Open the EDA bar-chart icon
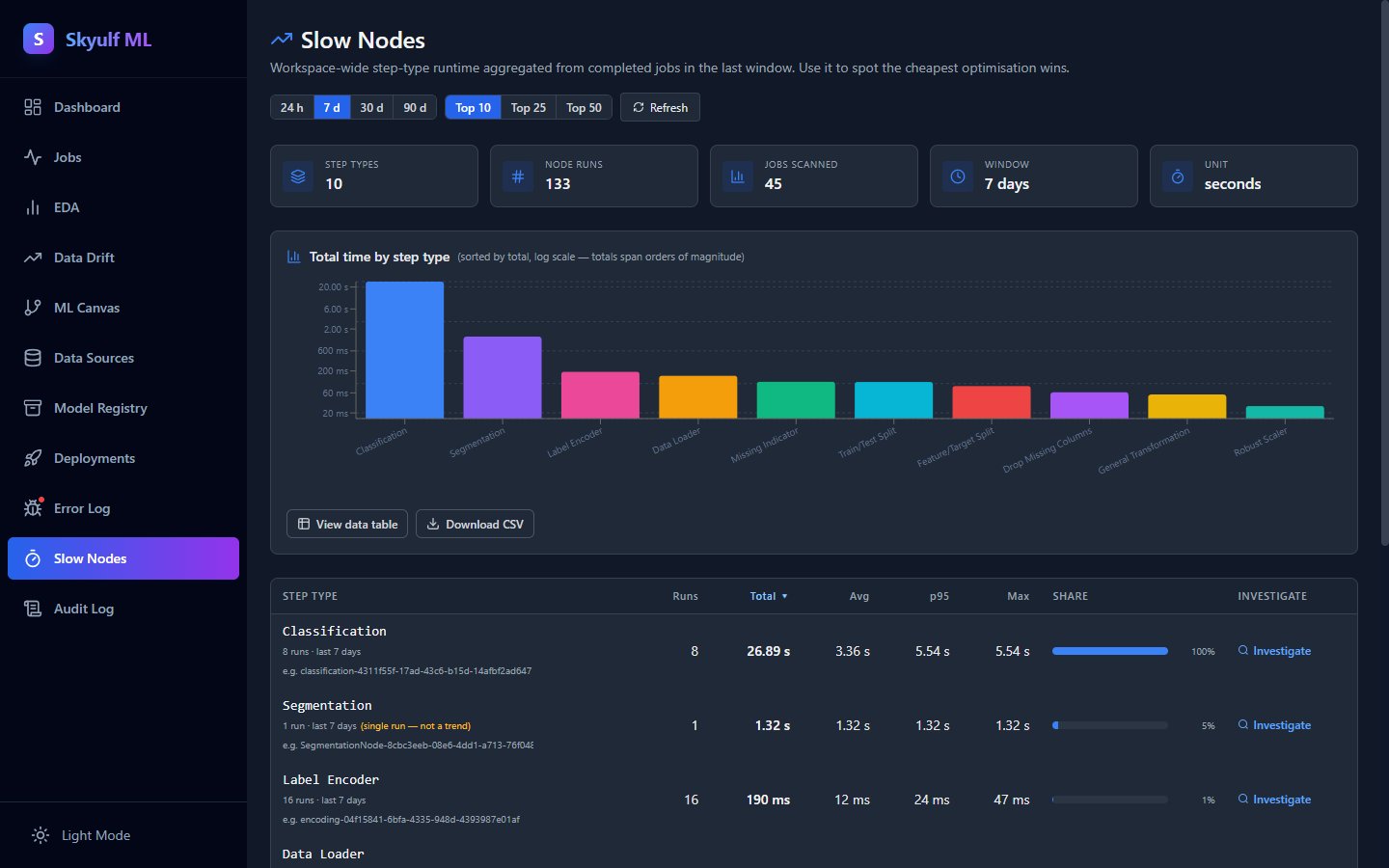 point(33,207)
